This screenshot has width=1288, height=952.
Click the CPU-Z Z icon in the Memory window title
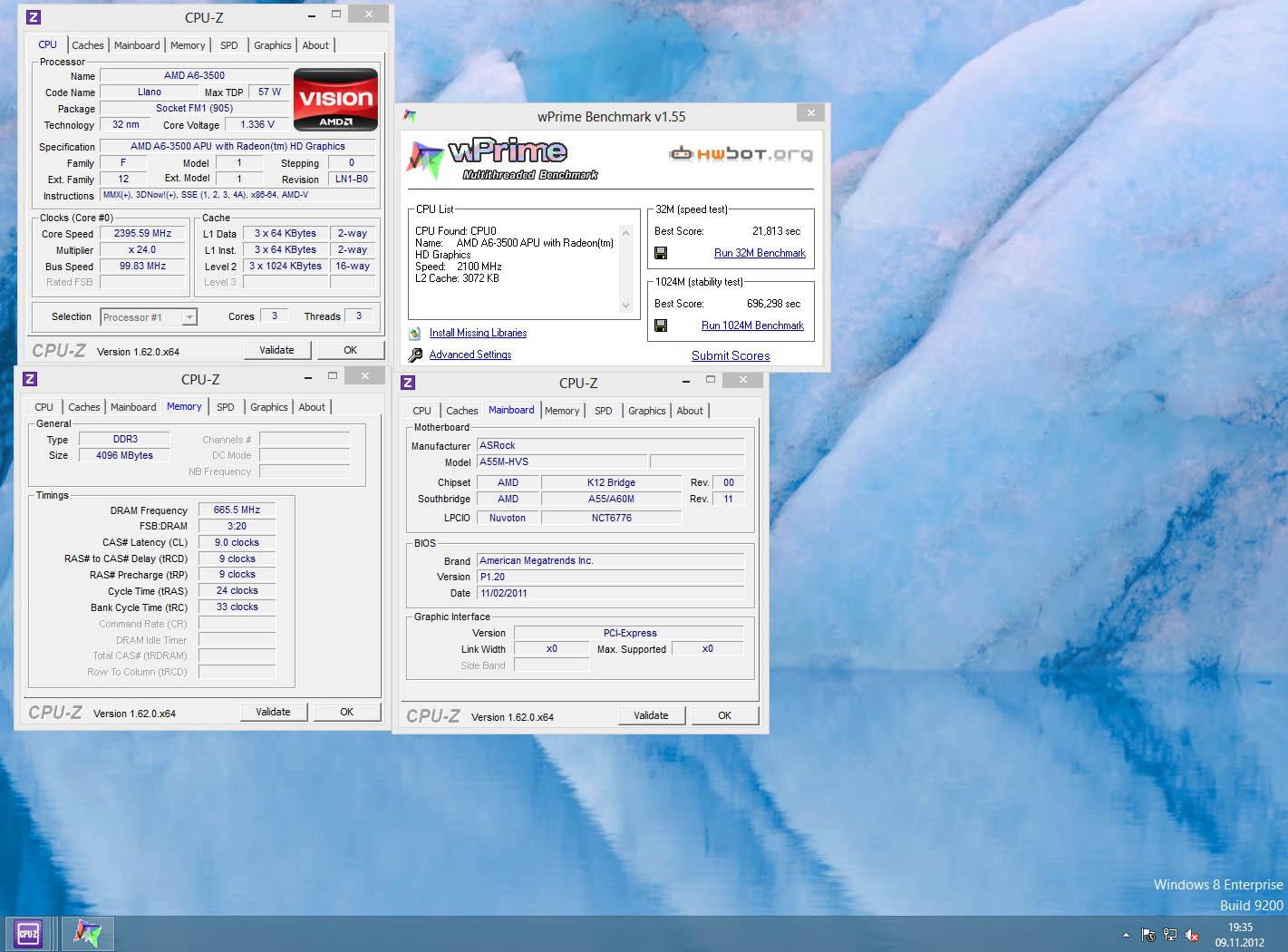click(x=30, y=379)
